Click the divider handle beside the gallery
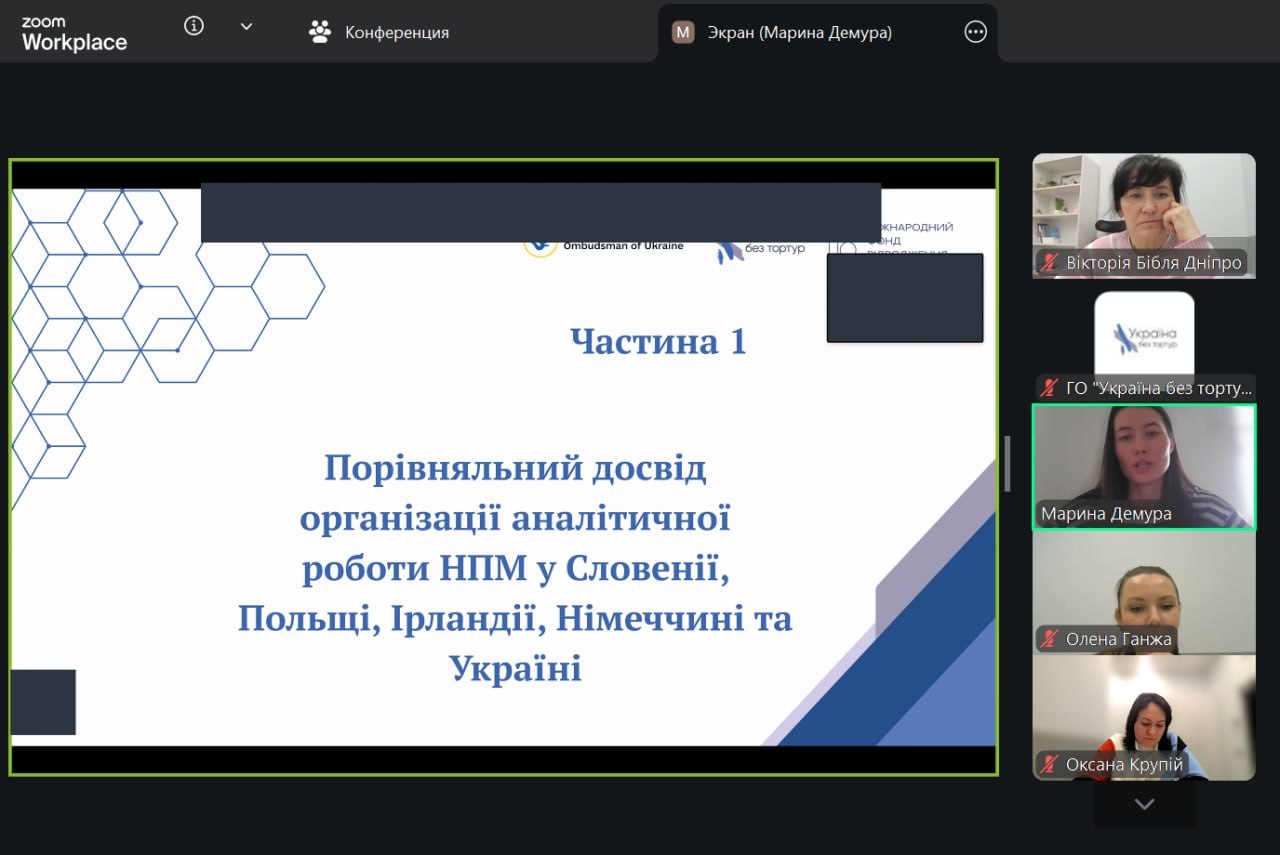 click(x=1007, y=463)
